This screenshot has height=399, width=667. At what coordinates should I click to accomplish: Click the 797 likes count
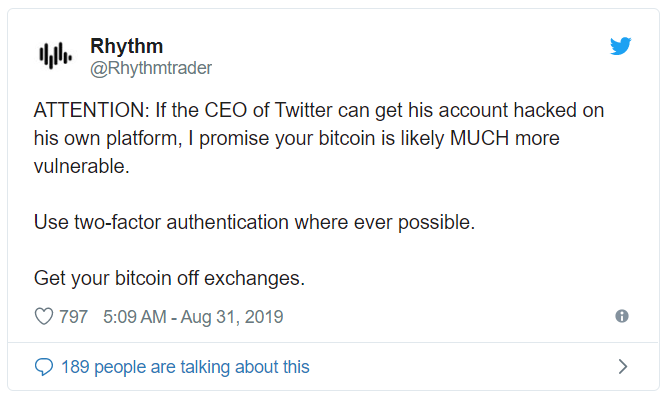pyautogui.click(x=73, y=317)
